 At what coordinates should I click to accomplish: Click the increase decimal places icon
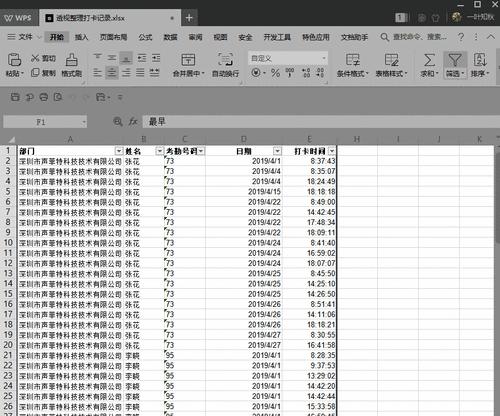306,73
